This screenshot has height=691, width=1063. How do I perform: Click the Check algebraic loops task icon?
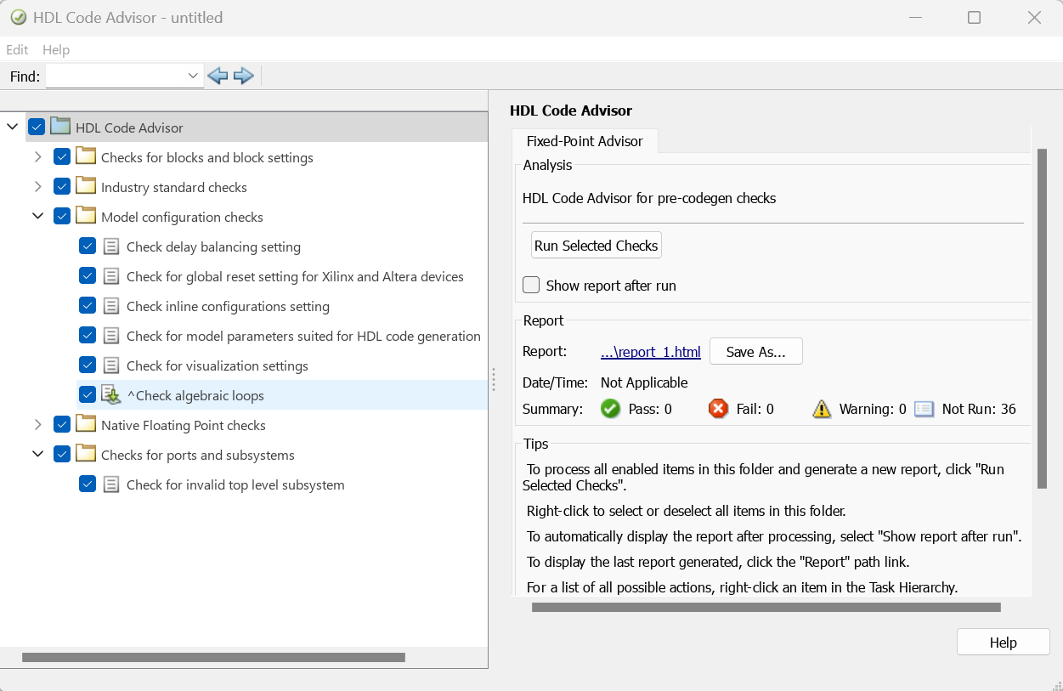point(112,394)
